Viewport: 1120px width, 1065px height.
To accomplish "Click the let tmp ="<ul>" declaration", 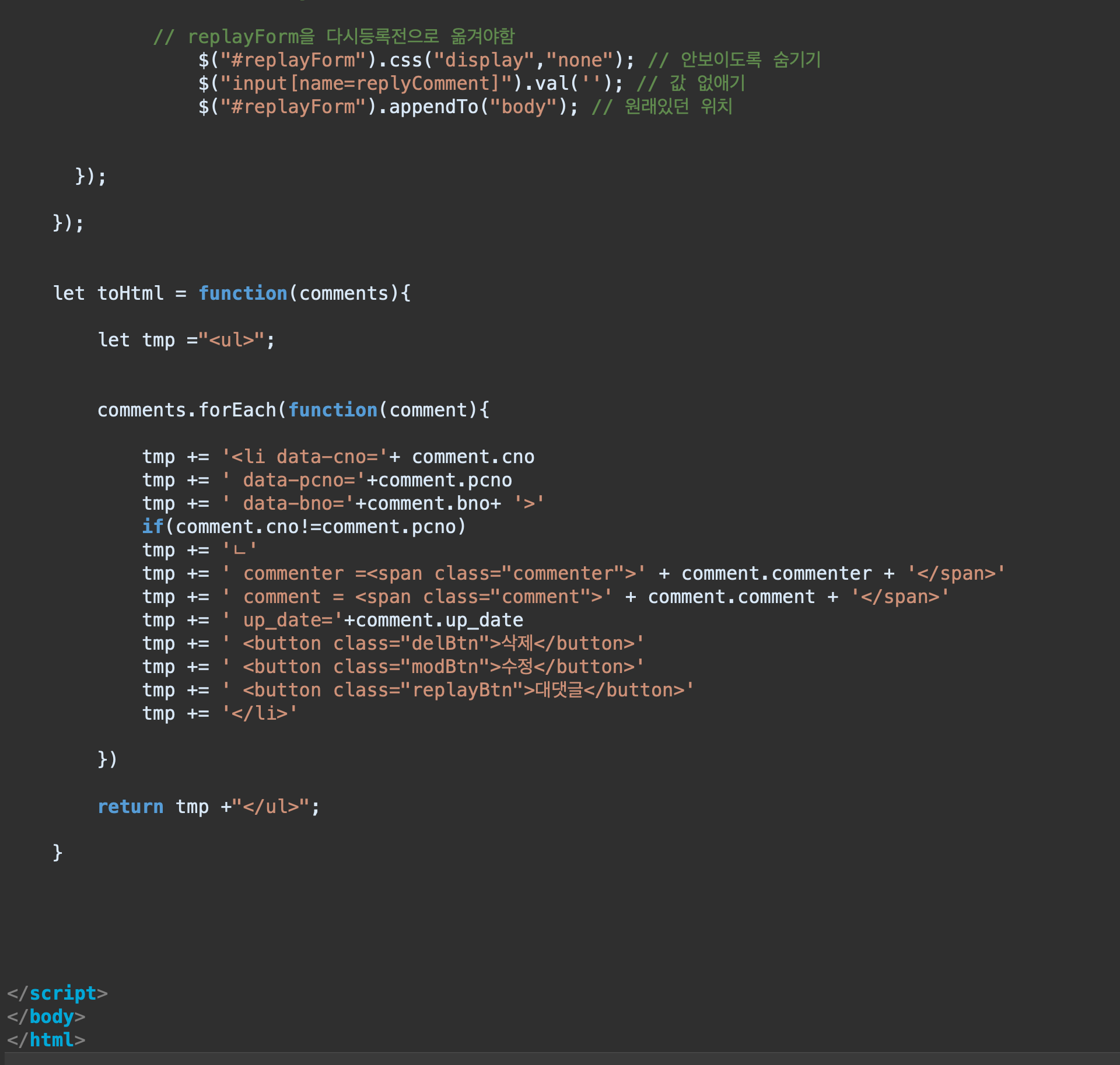I will [185, 340].
